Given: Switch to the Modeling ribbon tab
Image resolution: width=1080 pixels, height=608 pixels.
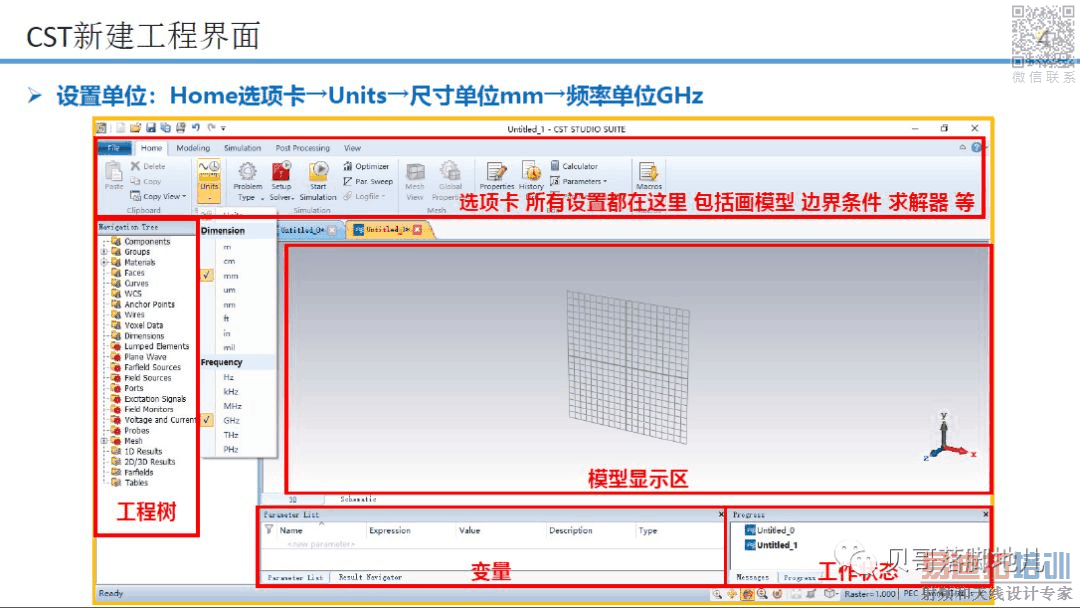Looking at the screenshot, I should pos(193,148).
